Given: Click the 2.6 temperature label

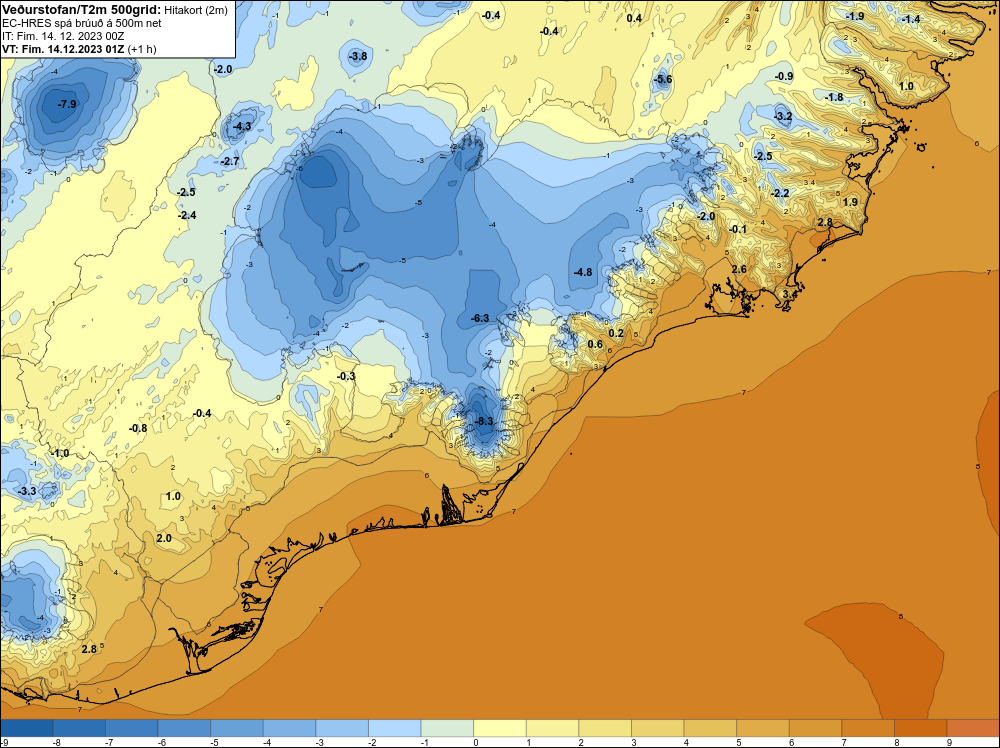Looking at the screenshot, I should [739, 269].
